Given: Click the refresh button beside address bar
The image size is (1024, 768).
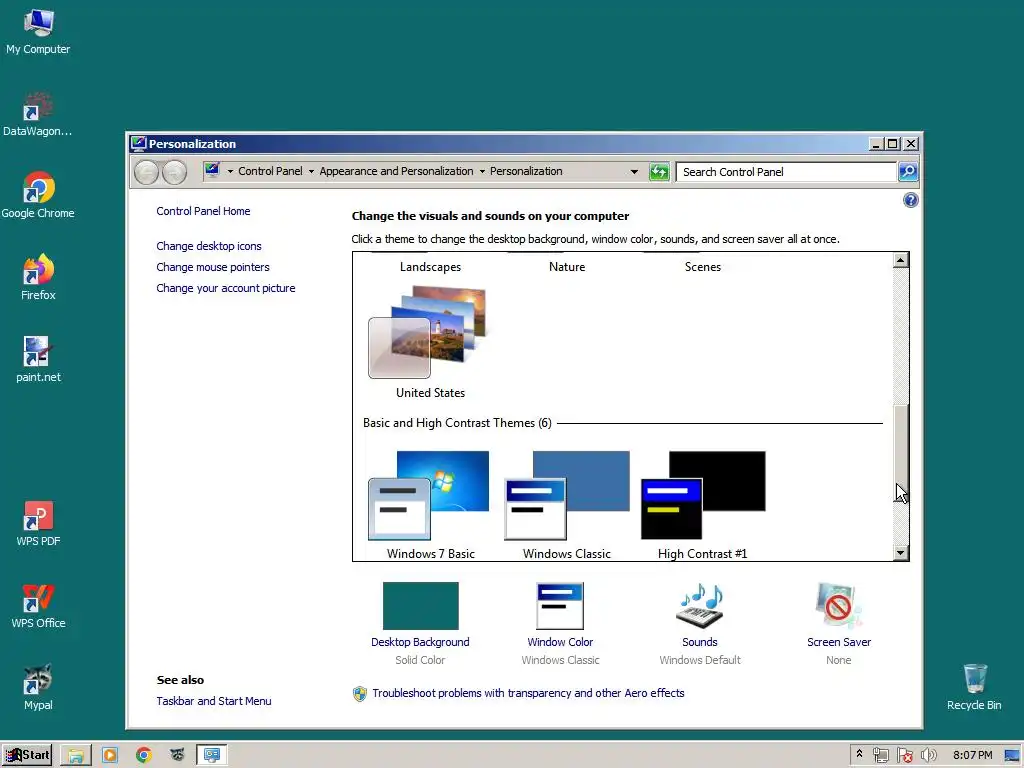Looking at the screenshot, I should pos(659,172).
